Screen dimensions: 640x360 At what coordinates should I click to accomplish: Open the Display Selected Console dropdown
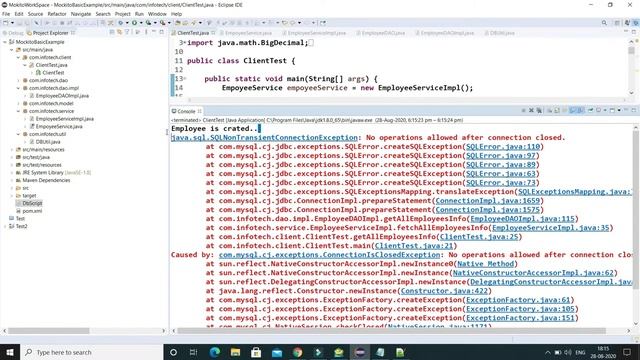coord(605,110)
